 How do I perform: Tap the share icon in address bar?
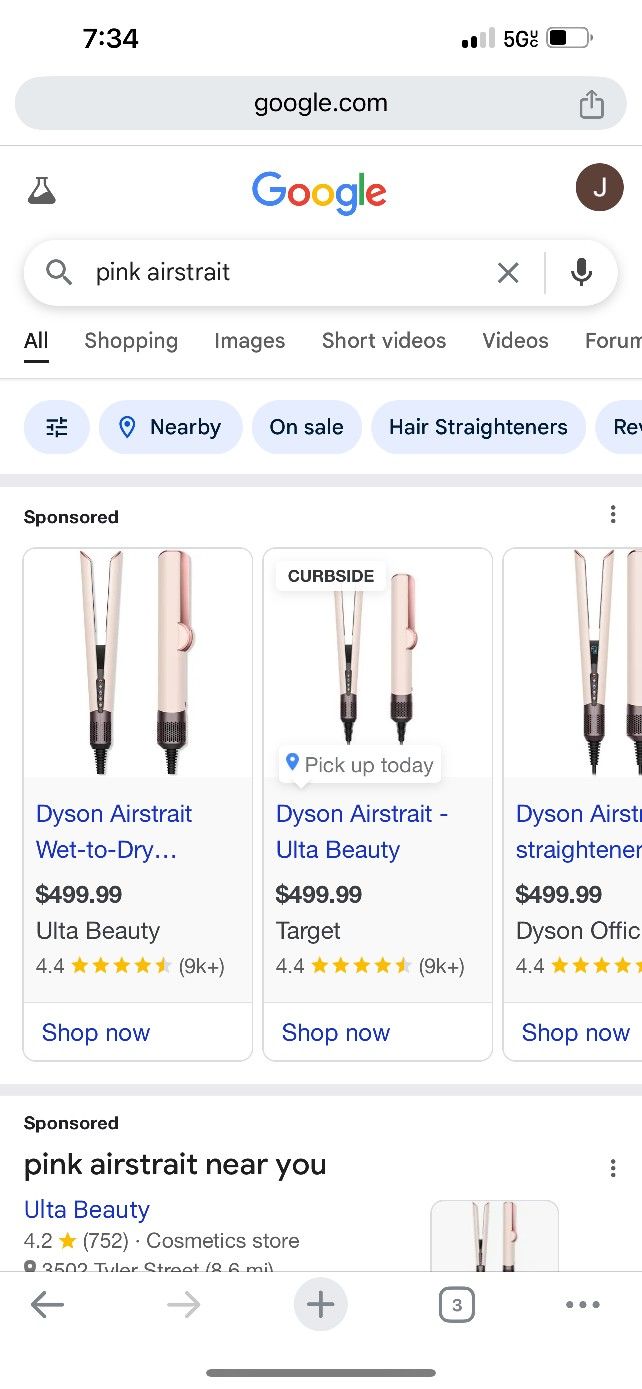592,104
